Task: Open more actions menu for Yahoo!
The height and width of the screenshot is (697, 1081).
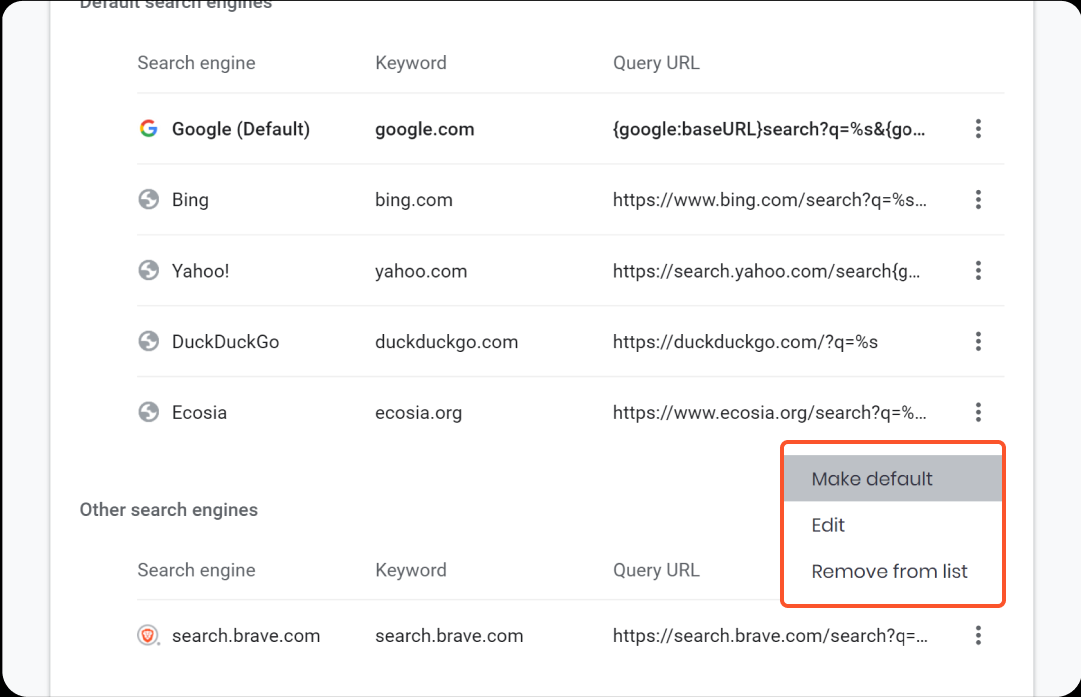Action: 978,271
